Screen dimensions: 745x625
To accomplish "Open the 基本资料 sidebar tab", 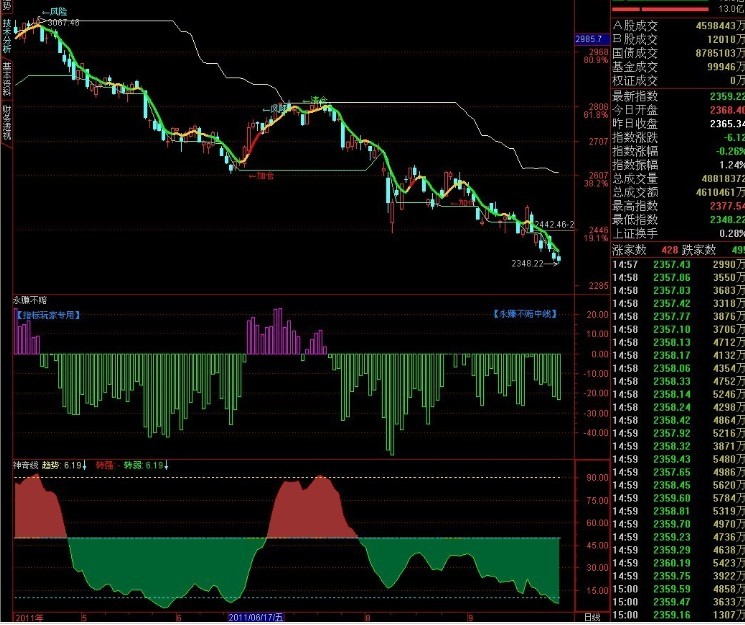I will point(6,78).
